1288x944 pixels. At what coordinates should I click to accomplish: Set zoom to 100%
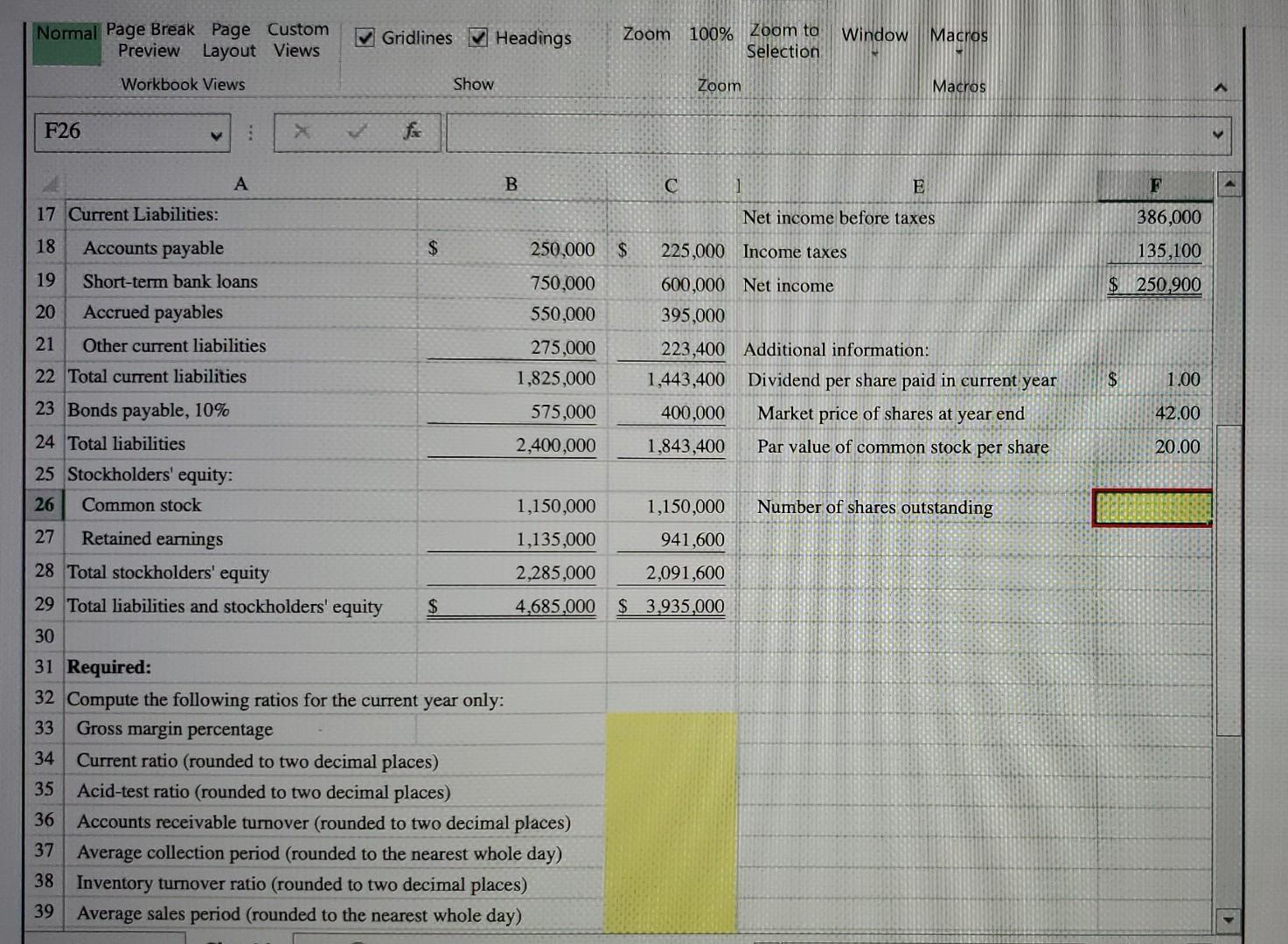710,33
